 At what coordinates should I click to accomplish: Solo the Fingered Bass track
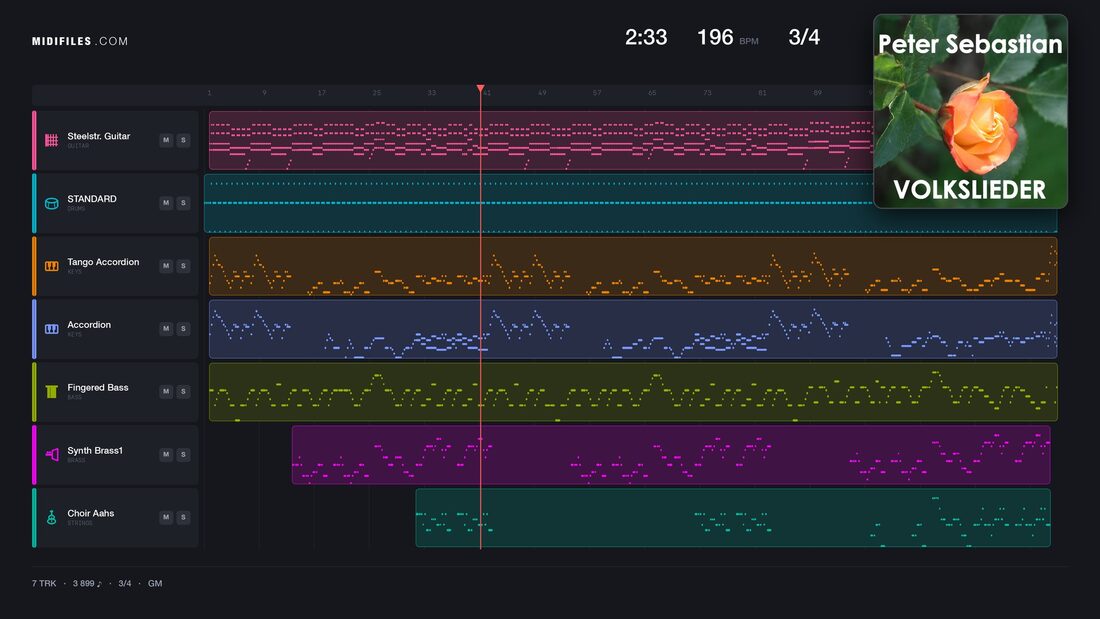(x=183, y=392)
